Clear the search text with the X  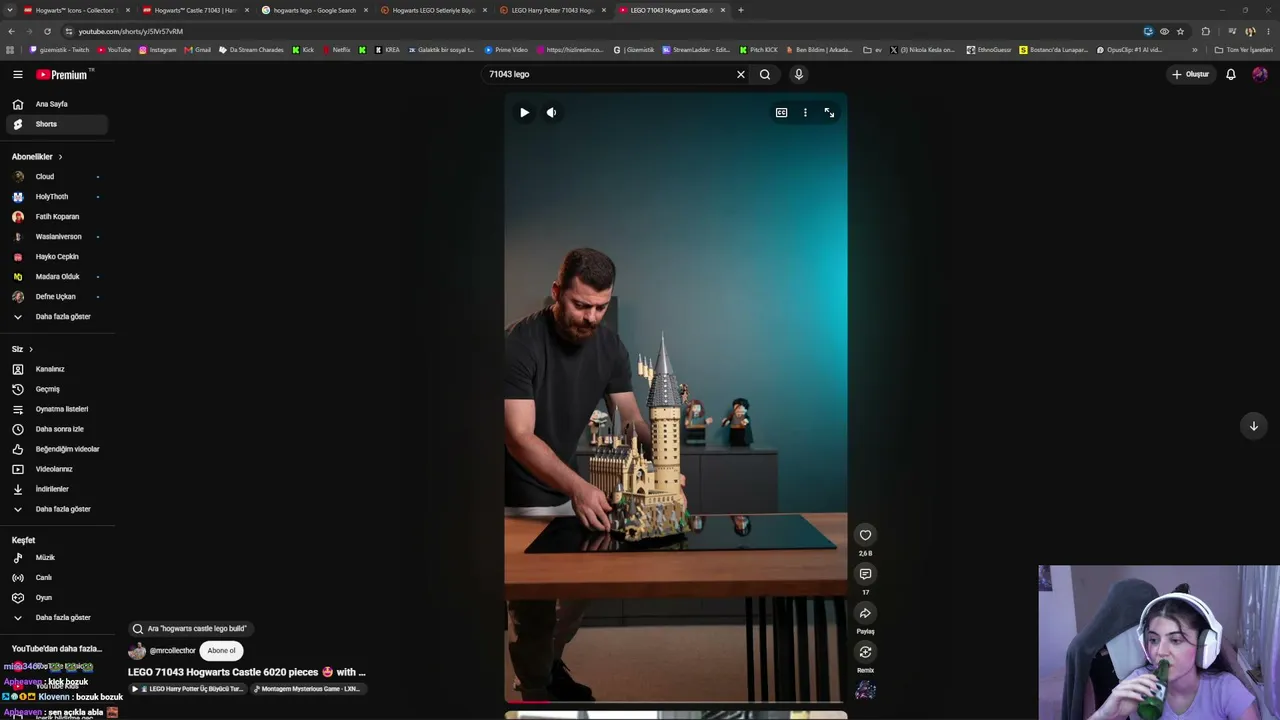pos(741,74)
